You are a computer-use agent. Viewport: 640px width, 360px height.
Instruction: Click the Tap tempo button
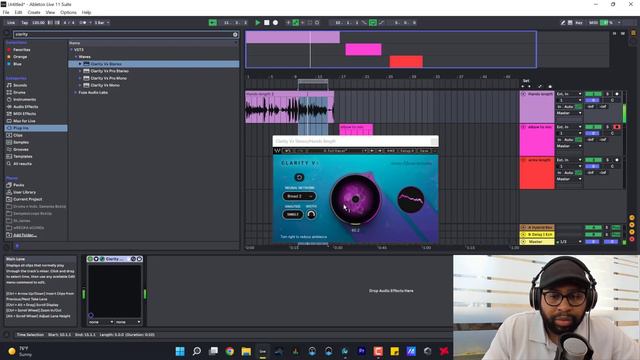tap(25, 22)
